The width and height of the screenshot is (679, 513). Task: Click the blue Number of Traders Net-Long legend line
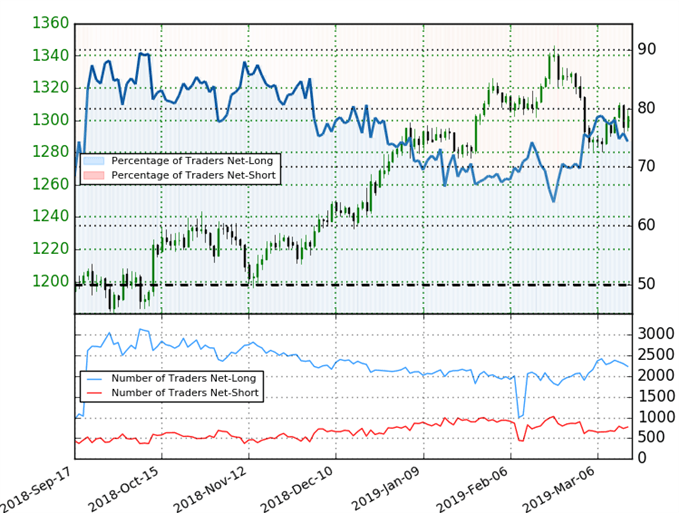point(94,379)
